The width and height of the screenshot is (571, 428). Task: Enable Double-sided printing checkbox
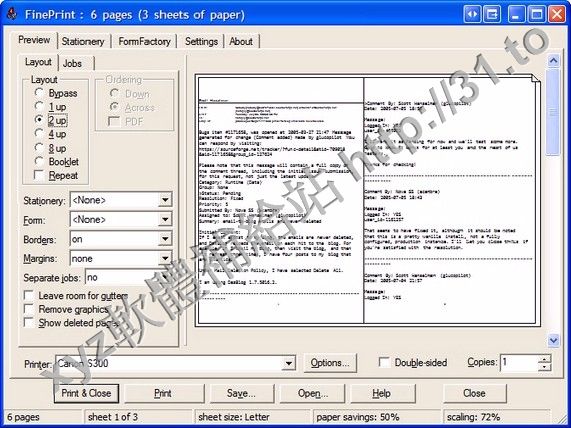coord(384,362)
